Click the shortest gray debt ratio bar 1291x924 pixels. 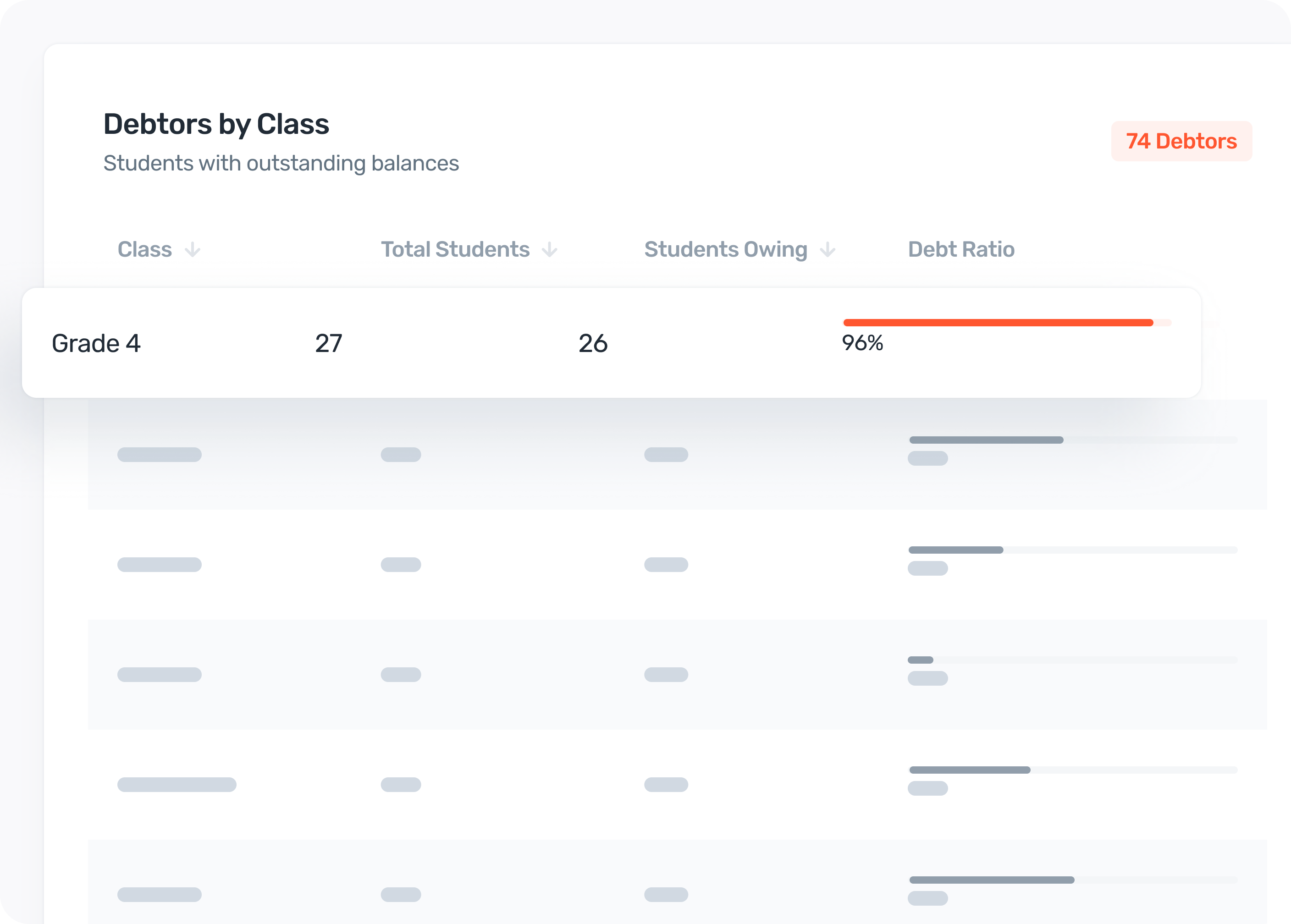[921, 660]
